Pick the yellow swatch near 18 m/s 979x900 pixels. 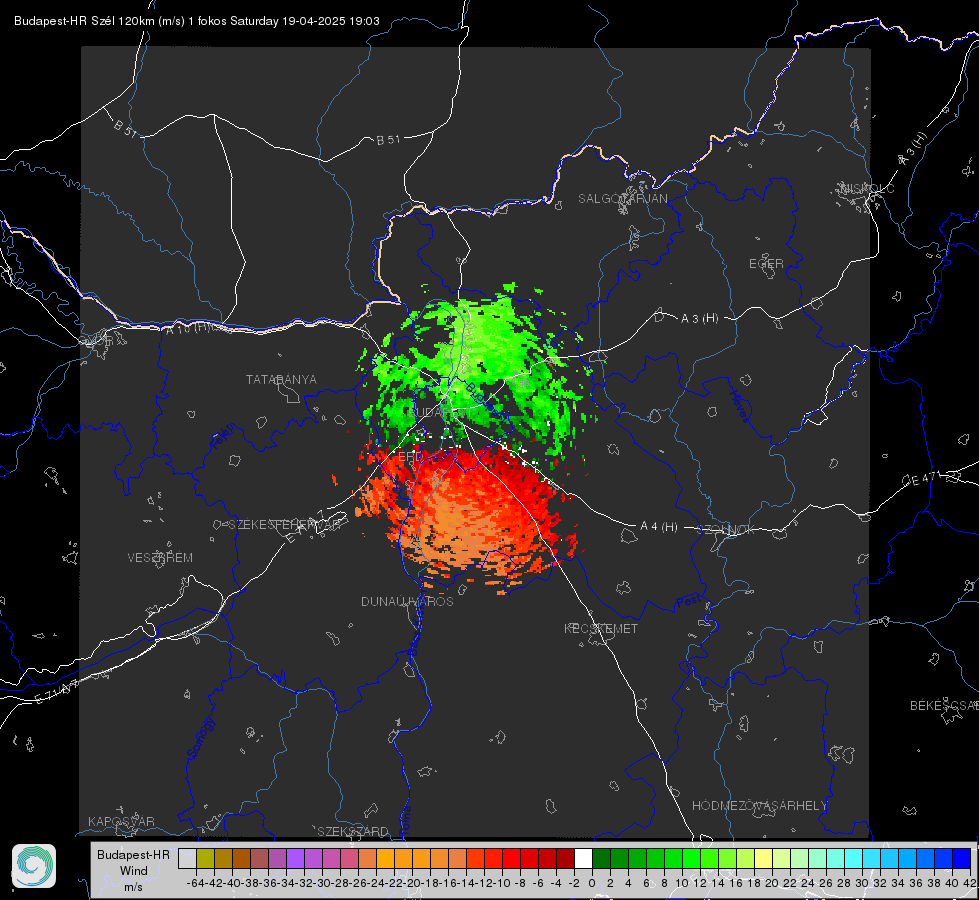(764, 858)
